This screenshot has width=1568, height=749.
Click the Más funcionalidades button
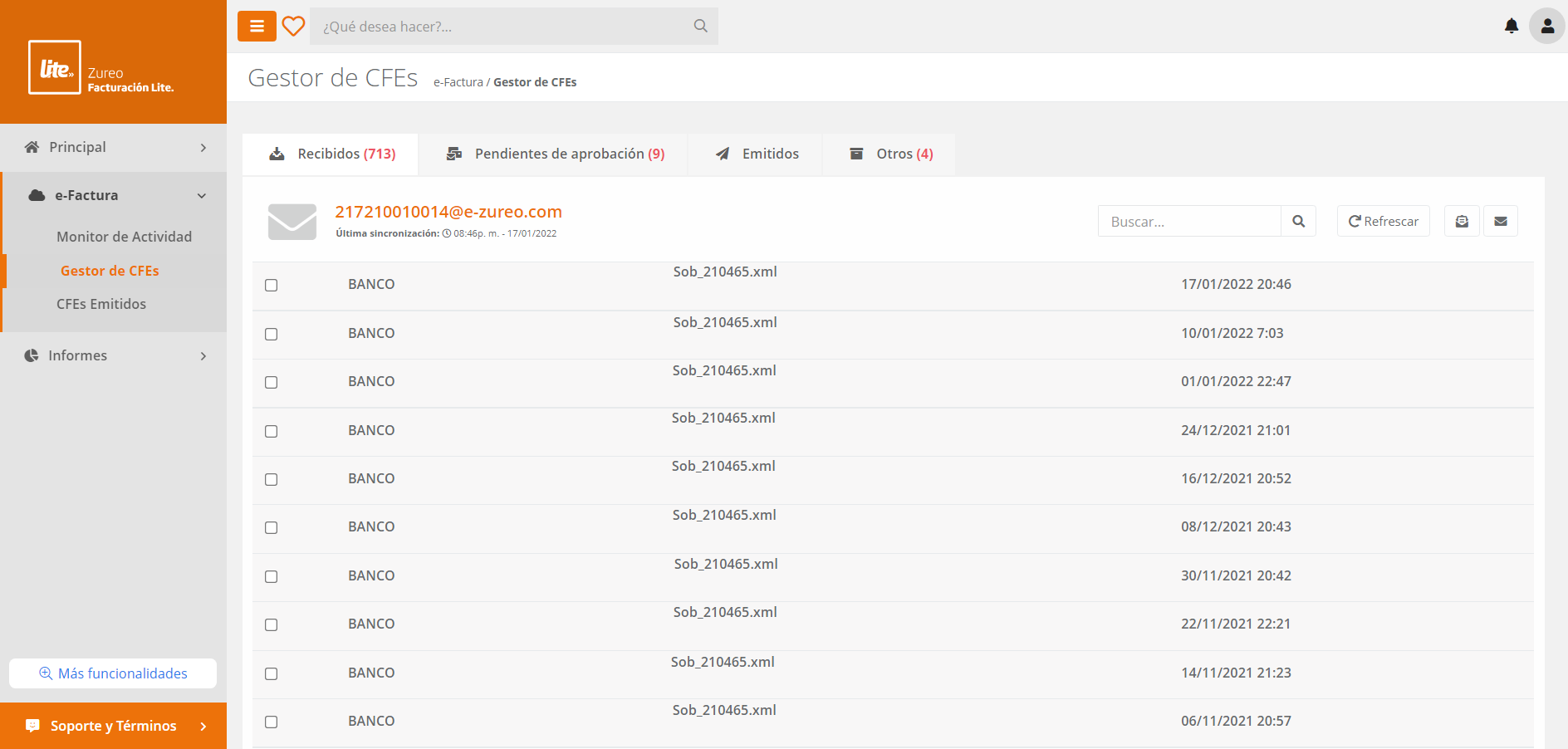[x=113, y=673]
